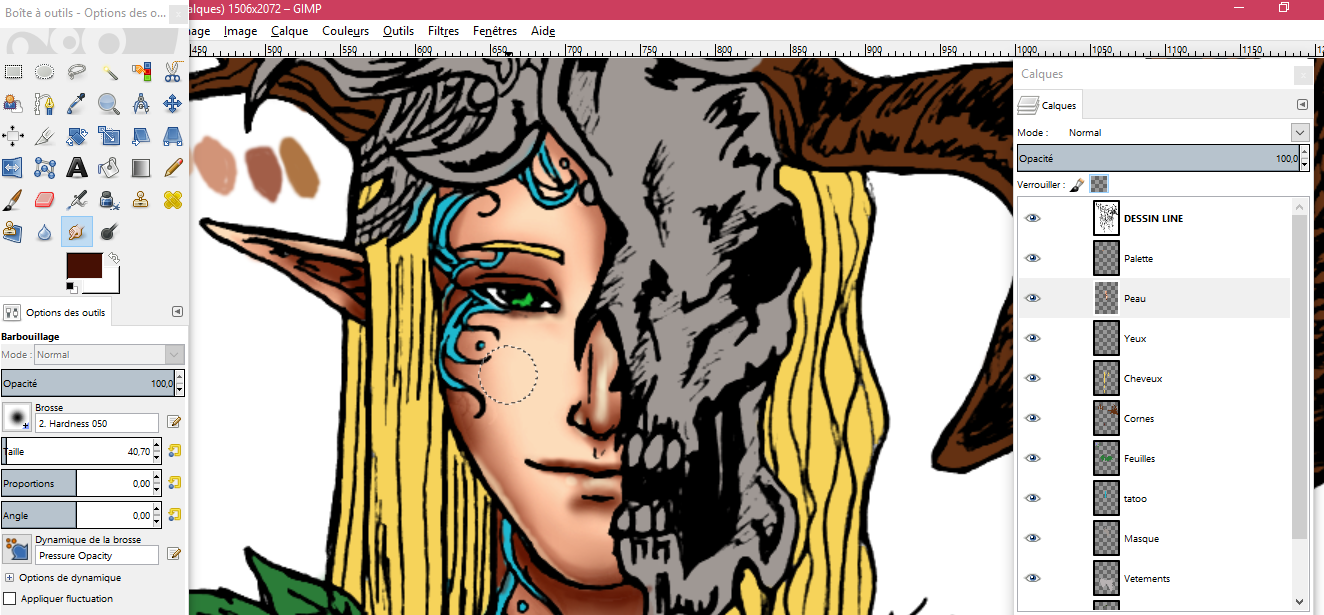Viewport: 1324px width, 615px height.
Task: Toggle the Yeux layer eye icon
Action: coord(1033,338)
